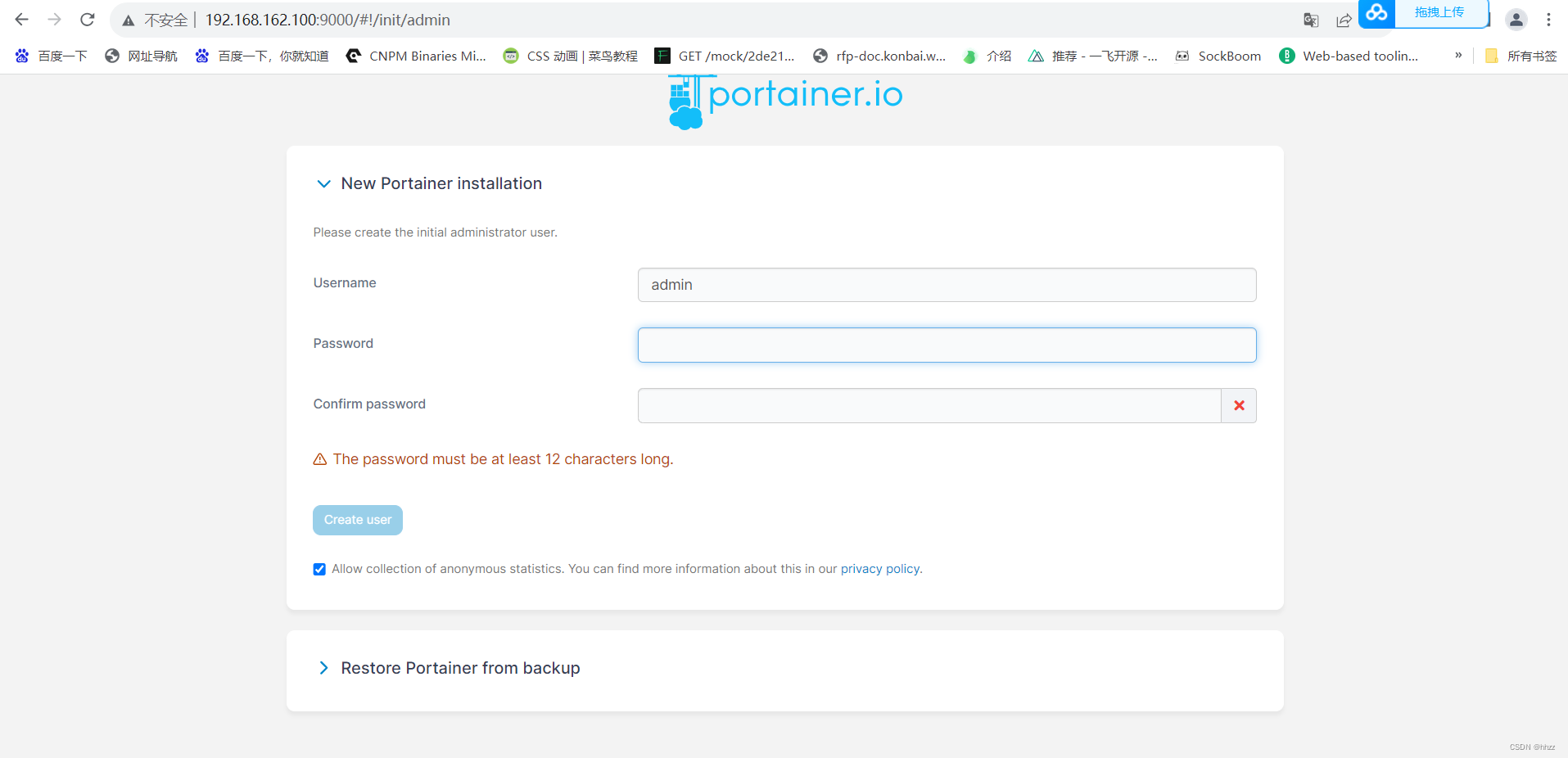This screenshot has width=1568, height=758.
Task: Click the warning triangle beside password message
Action: tap(320, 459)
